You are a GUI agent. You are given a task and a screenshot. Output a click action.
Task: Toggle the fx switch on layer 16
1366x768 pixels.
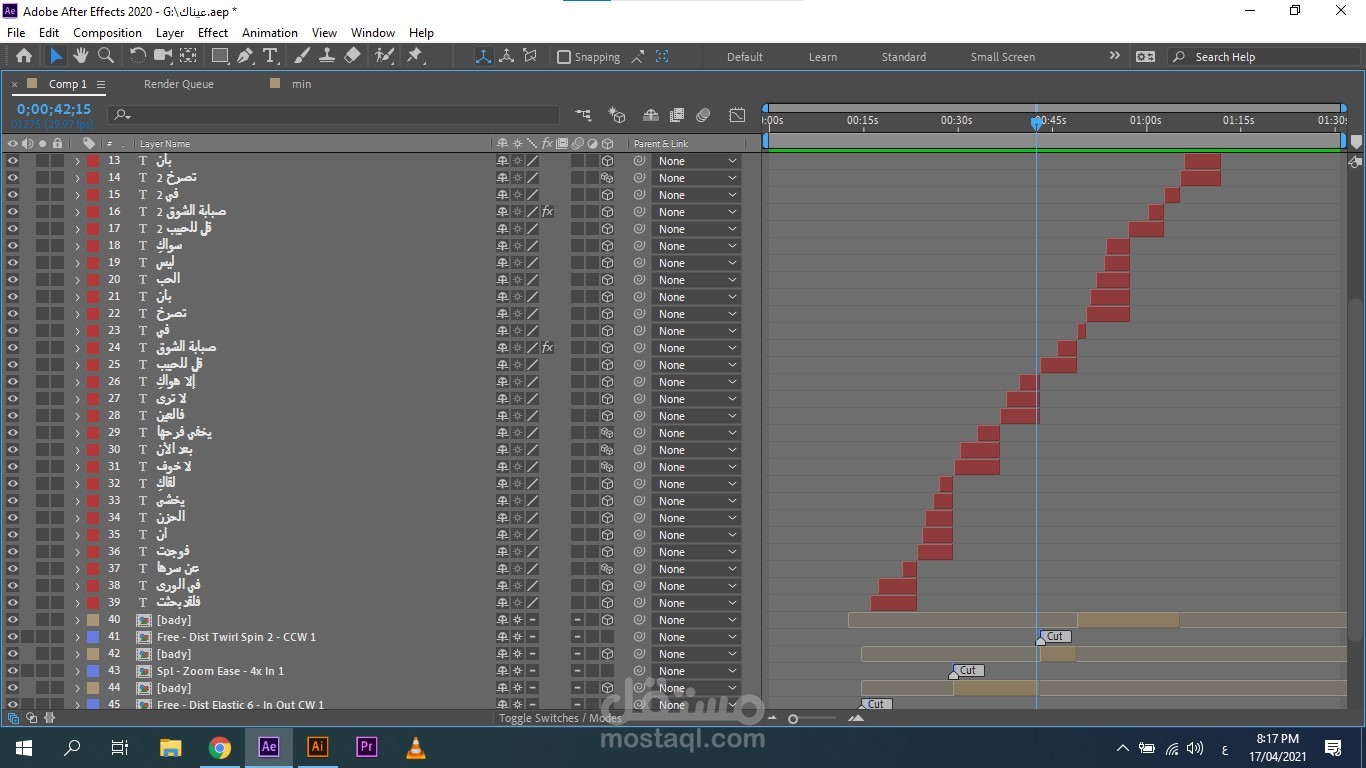point(547,211)
